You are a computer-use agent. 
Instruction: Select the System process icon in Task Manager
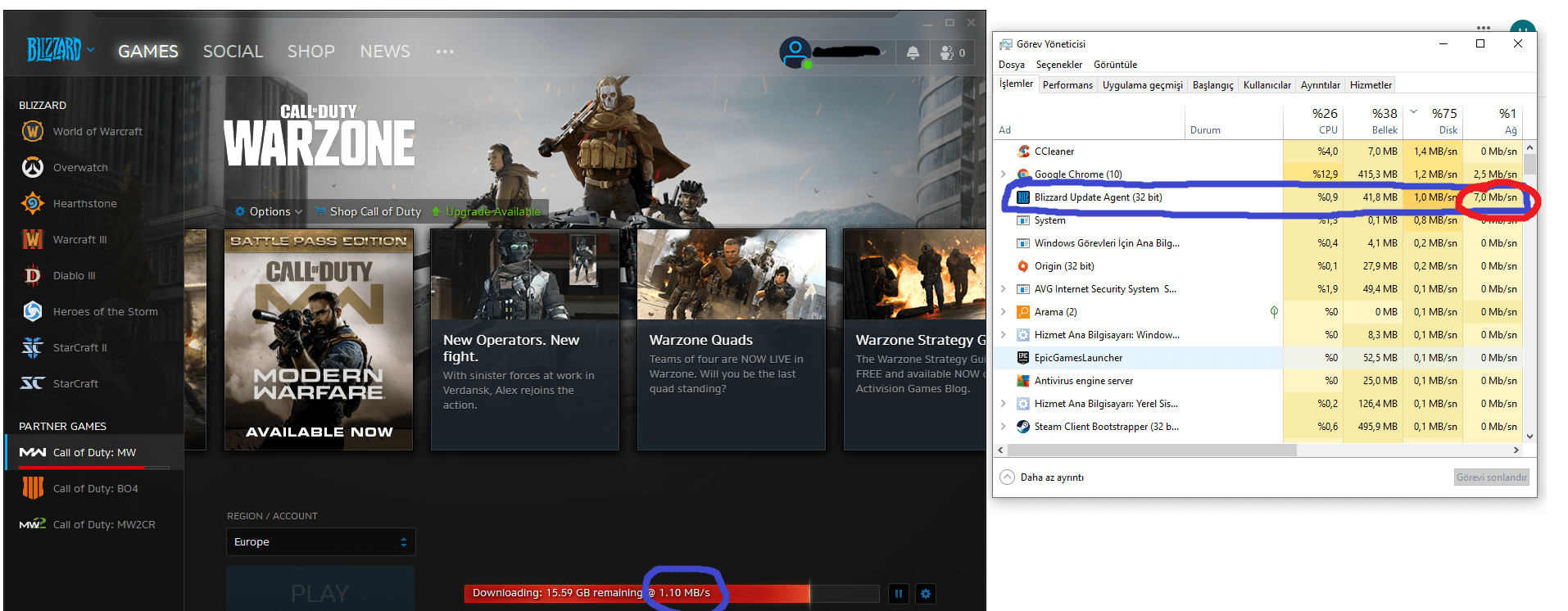pos(1023,220)
